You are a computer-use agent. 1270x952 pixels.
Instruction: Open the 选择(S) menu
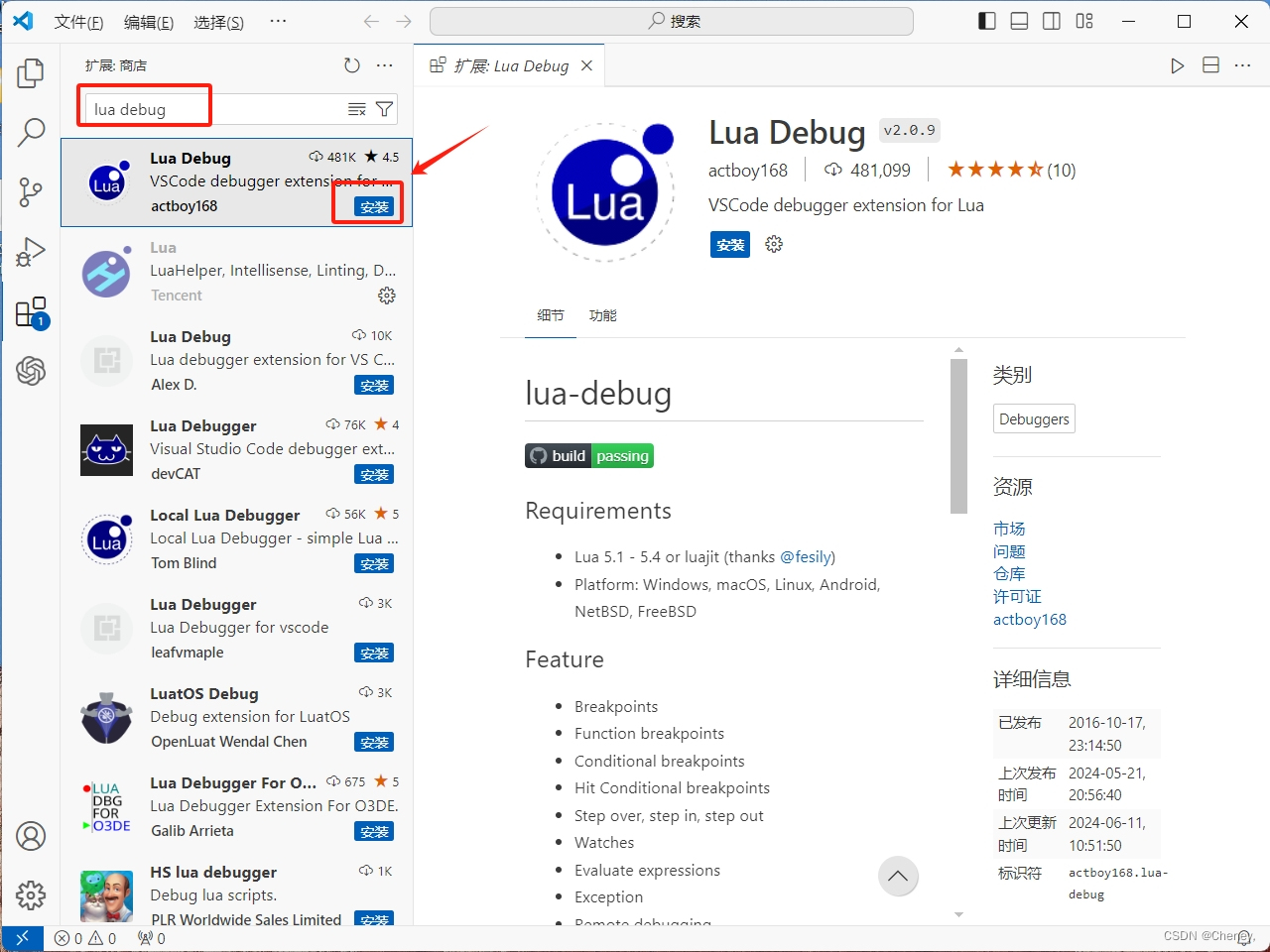[x=219, y=22]
